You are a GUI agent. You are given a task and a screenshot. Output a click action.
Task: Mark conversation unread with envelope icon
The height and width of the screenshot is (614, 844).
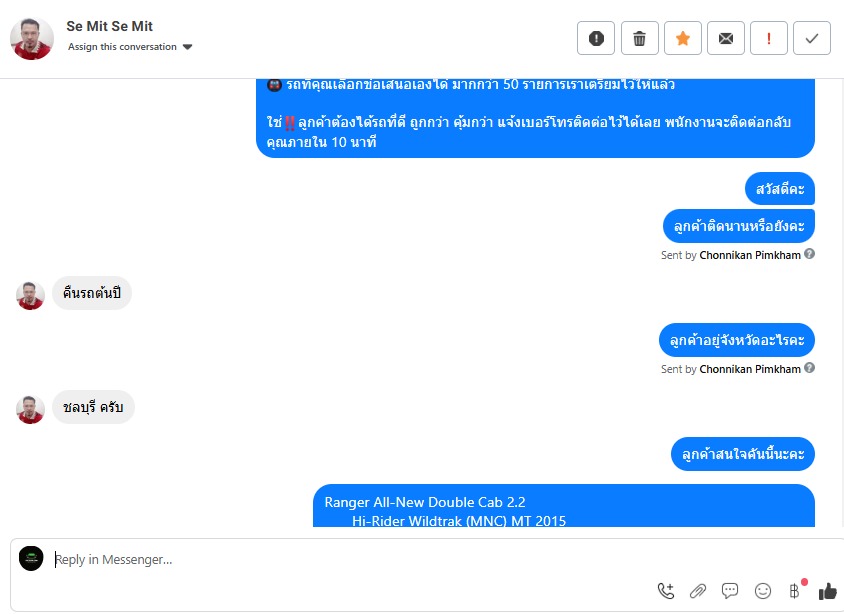coord(726,38)
